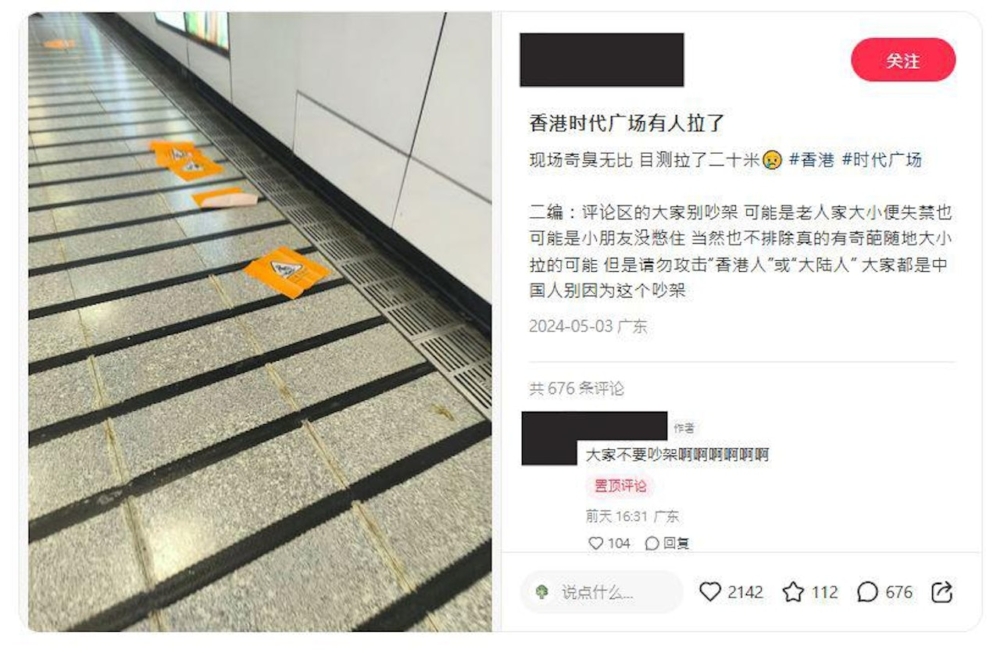
Task: Click the 2024-05-03 广东 post date line
Action: (x=588, y=326)
